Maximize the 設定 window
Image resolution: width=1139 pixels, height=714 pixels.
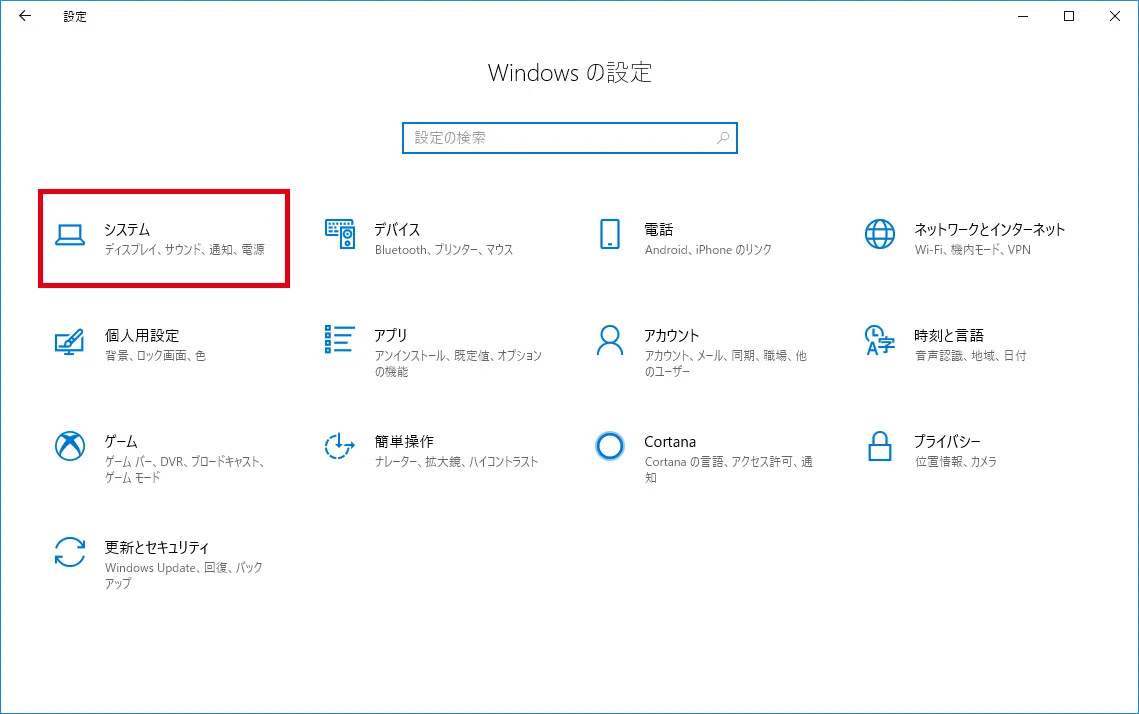point(1069,16)
